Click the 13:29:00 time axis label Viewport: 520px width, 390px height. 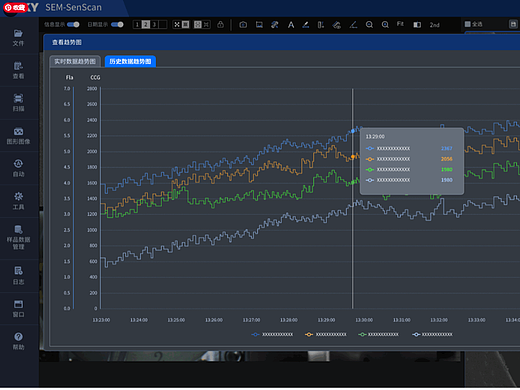pyautogui.click(x=326, y=320)
